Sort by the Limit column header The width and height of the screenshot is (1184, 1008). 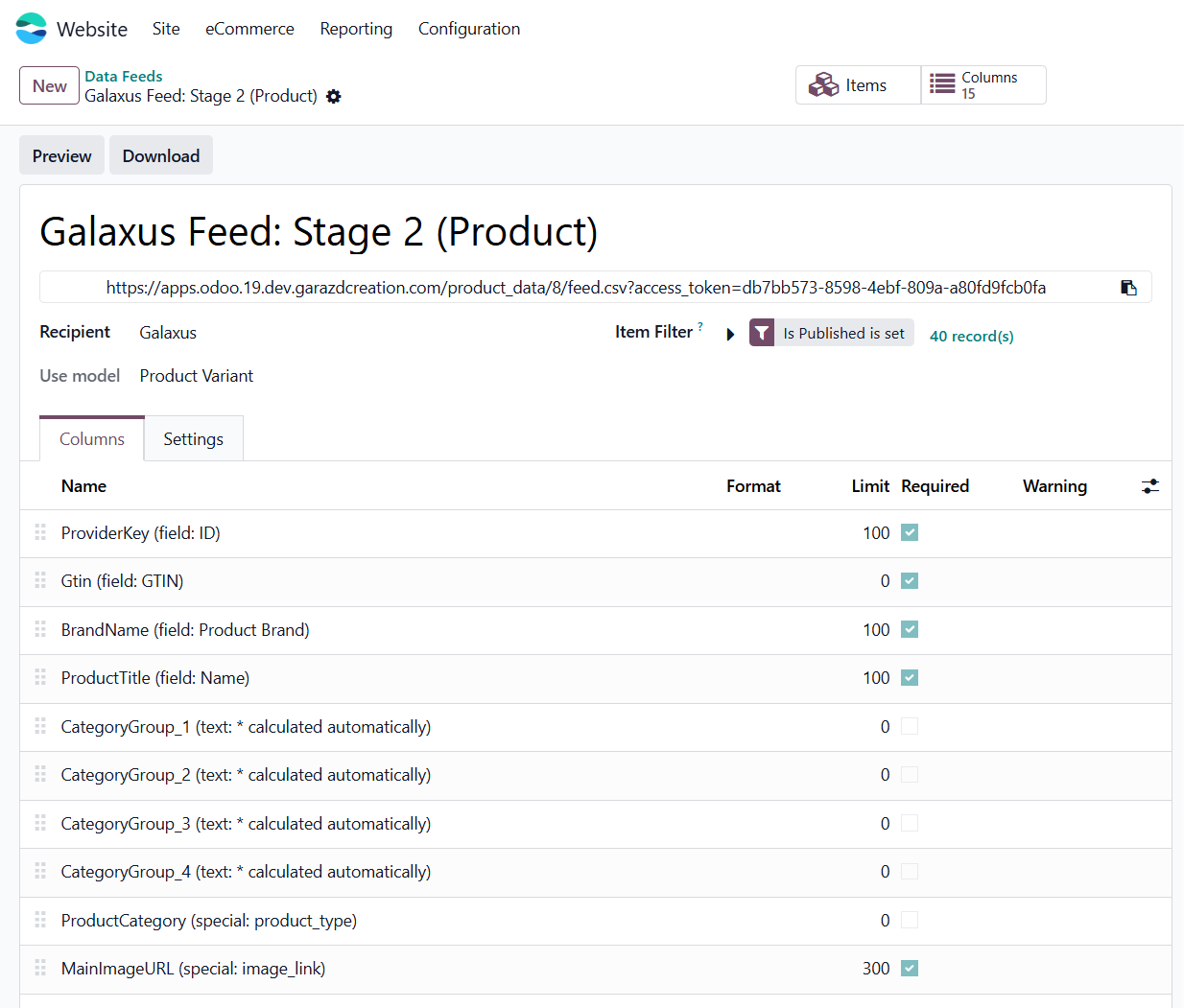870,486
